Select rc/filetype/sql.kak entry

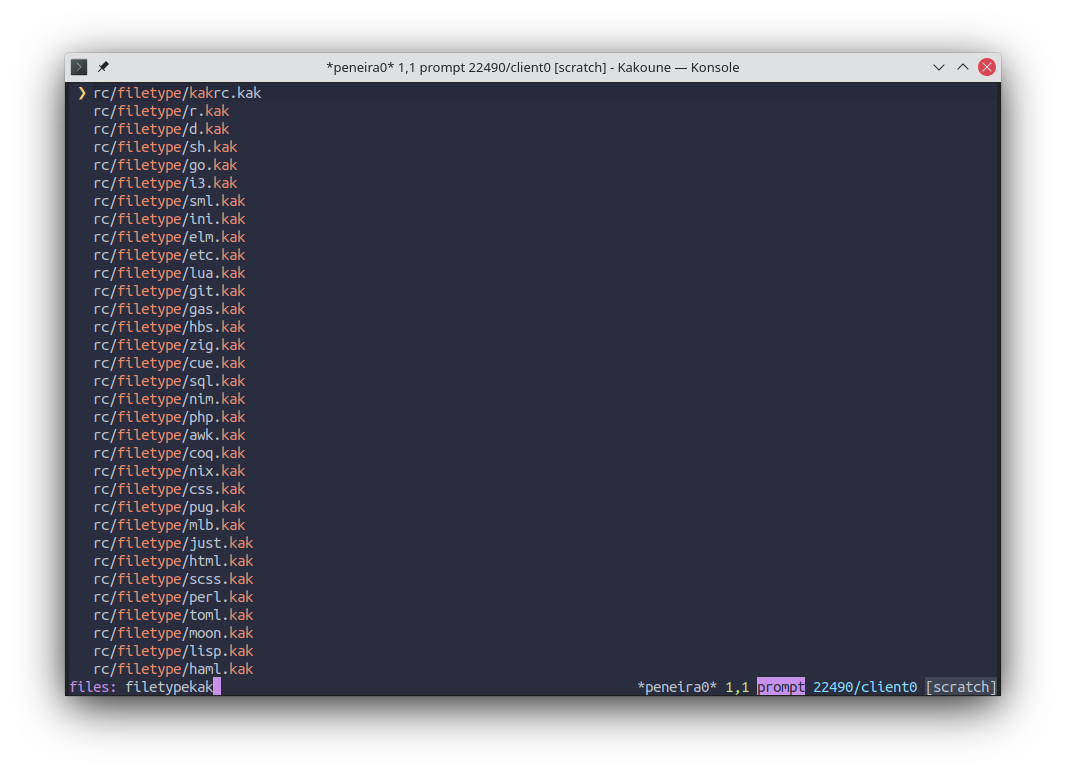pyautogui.click(x=169, y=381)
